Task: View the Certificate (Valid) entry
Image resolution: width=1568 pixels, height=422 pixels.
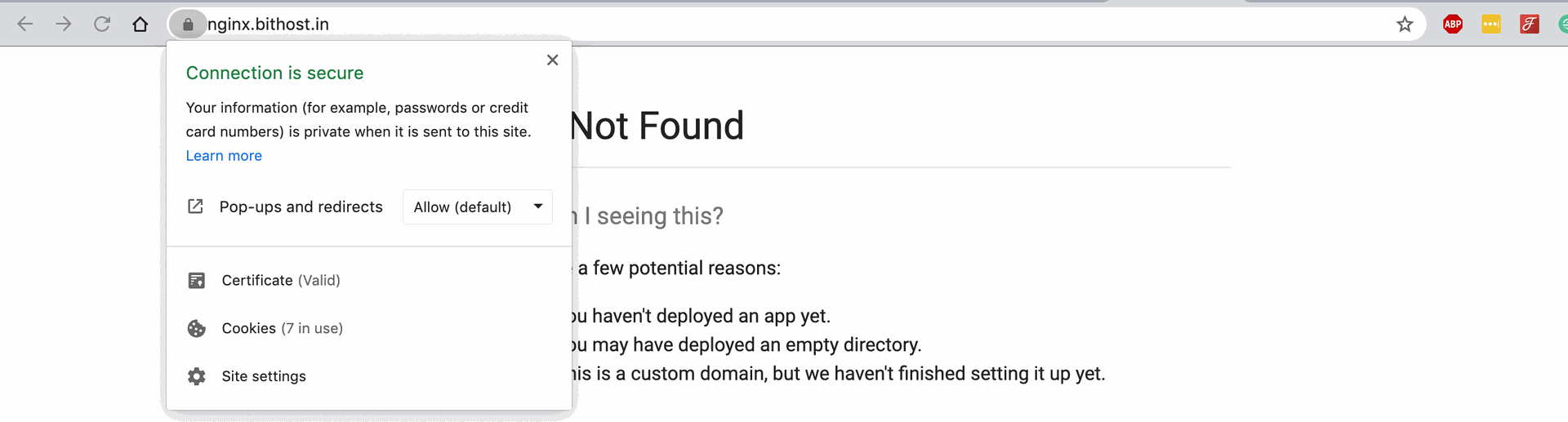Action: pyautogui.click(x=281, y=280)
